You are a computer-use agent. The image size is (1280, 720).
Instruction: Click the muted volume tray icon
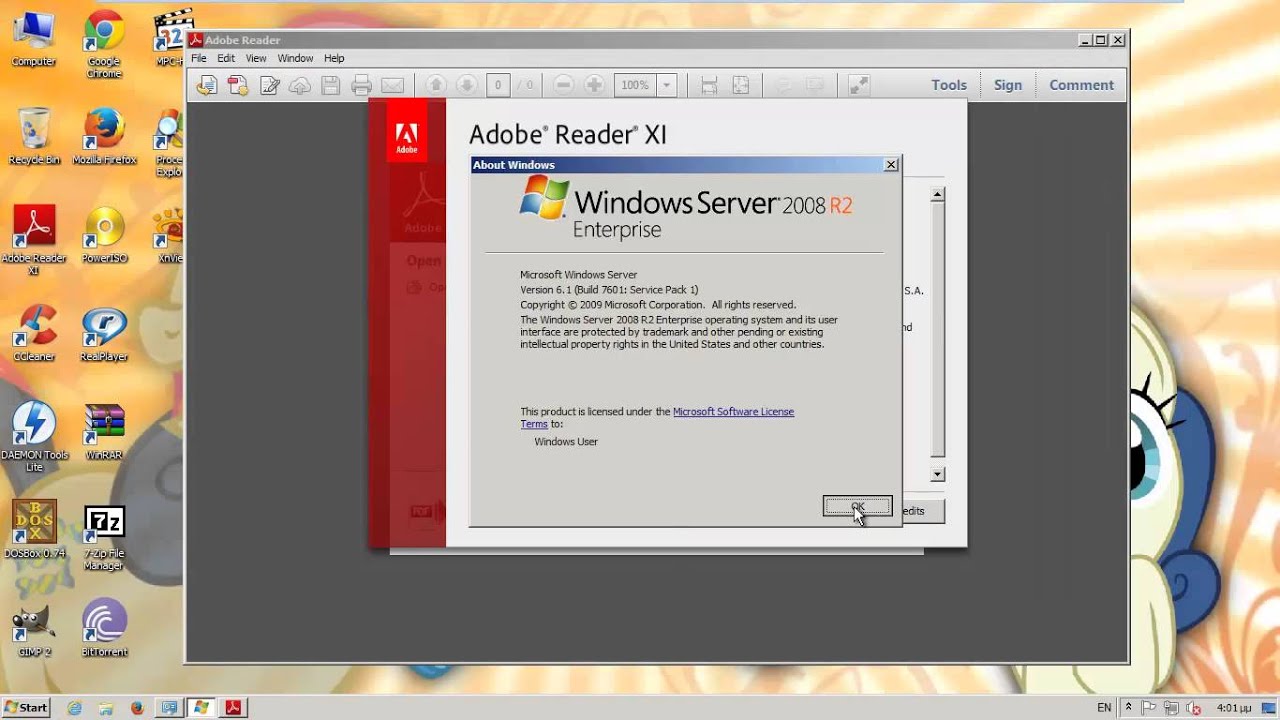tap(1192, 708)
